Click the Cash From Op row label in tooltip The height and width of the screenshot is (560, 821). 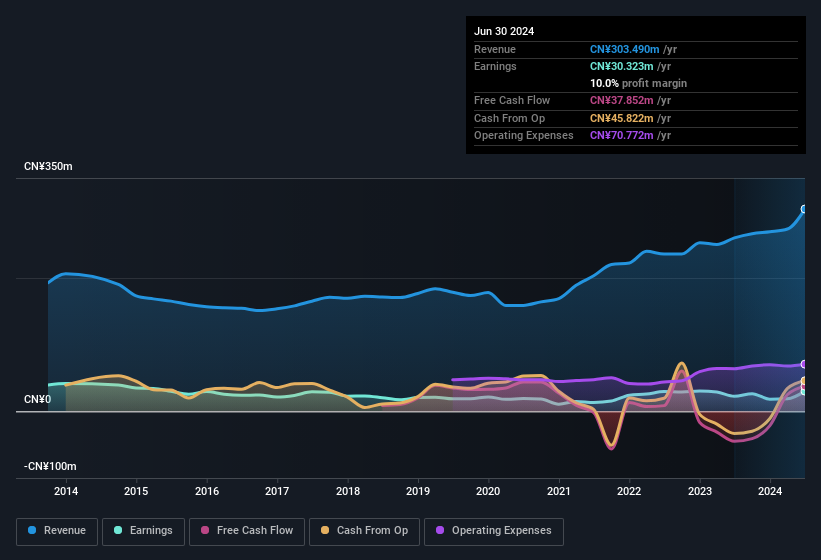coord(509,118)
